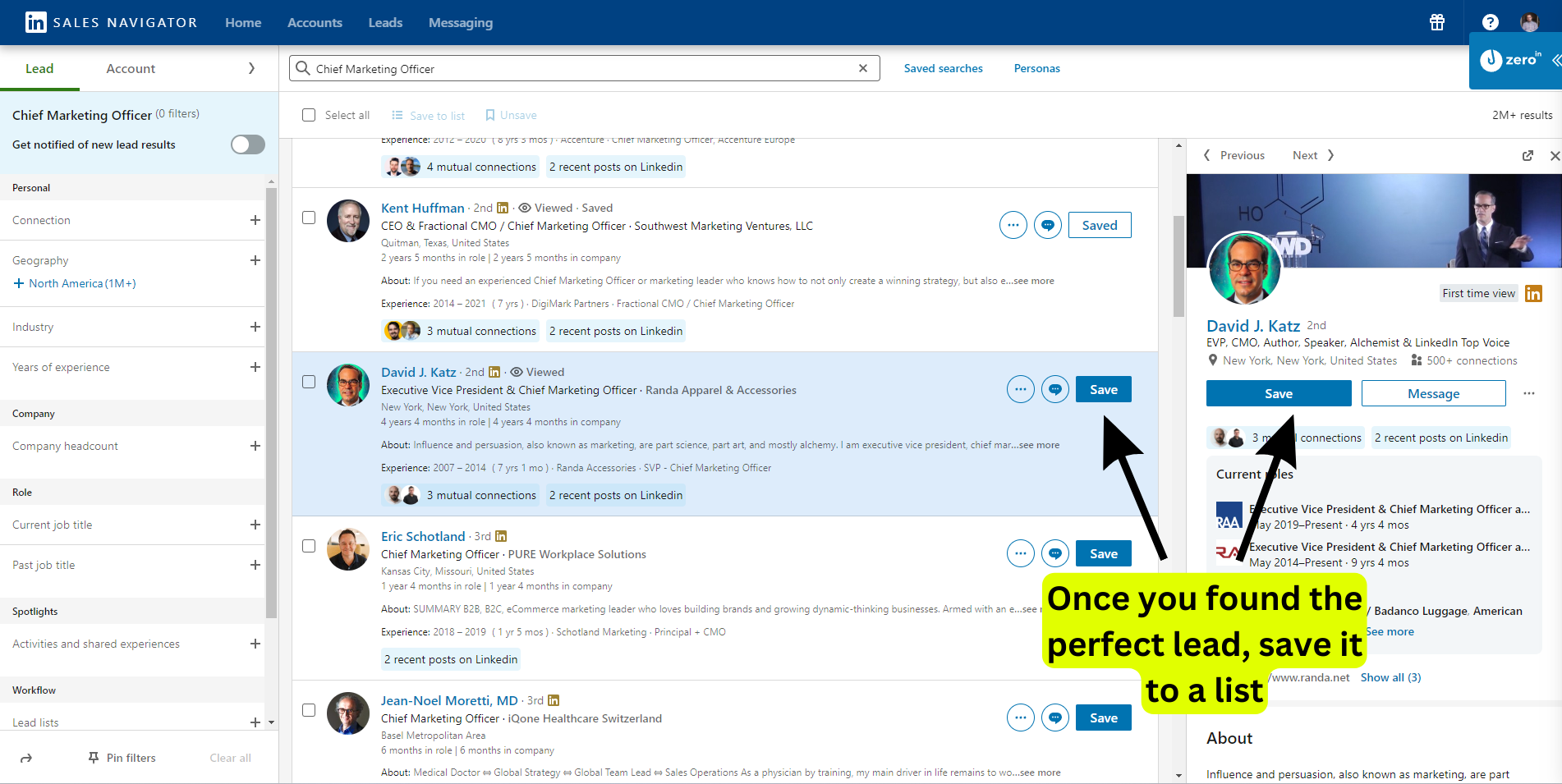Image resolution: width=1562 pixels, height=784 pixels.
Task: Open more options for Jean-Noel Moretti
Action: [x=1021, y=718]
